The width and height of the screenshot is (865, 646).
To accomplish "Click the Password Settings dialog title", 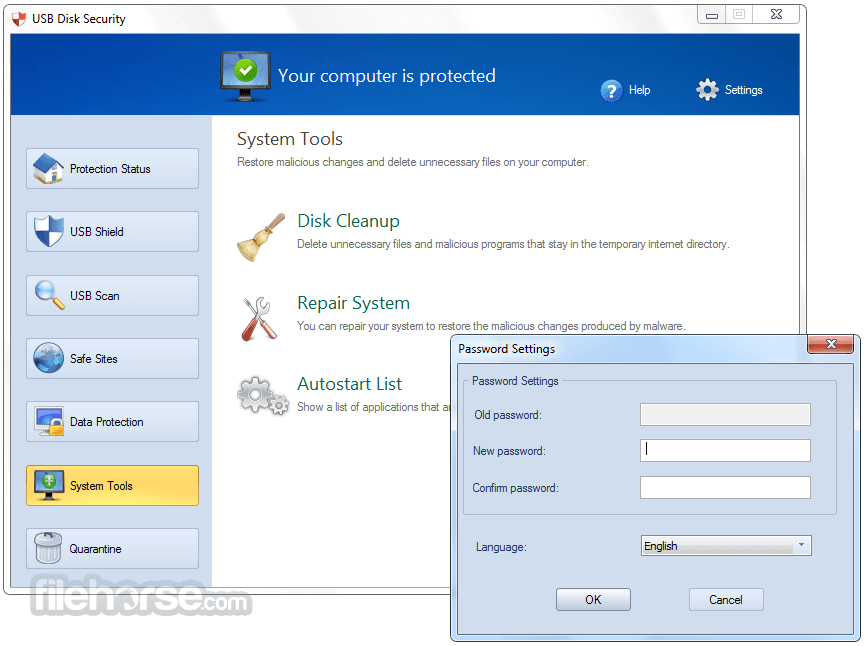I will coord(506,349).
